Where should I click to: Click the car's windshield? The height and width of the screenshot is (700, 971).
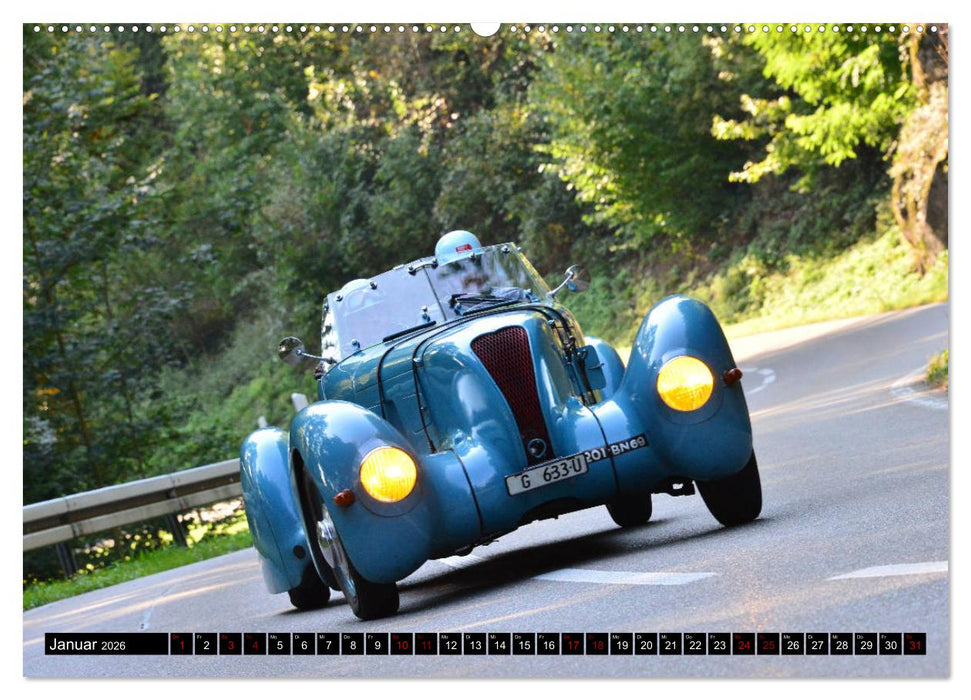tap(430, 292)
